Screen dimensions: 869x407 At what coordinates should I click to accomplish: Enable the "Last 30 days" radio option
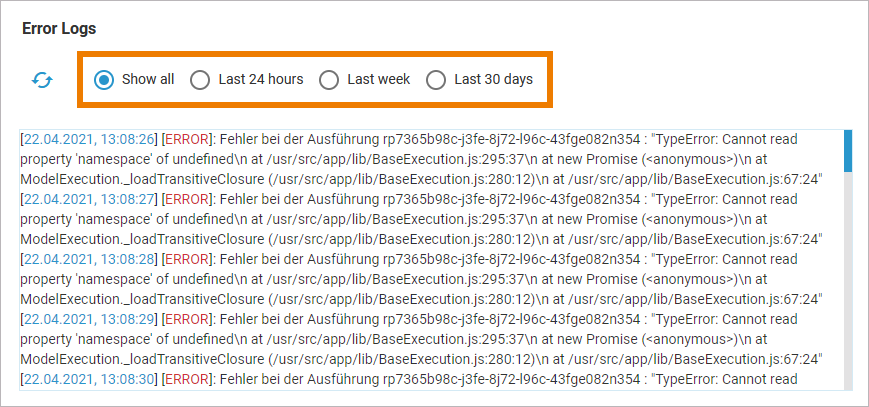click(436, 80)
